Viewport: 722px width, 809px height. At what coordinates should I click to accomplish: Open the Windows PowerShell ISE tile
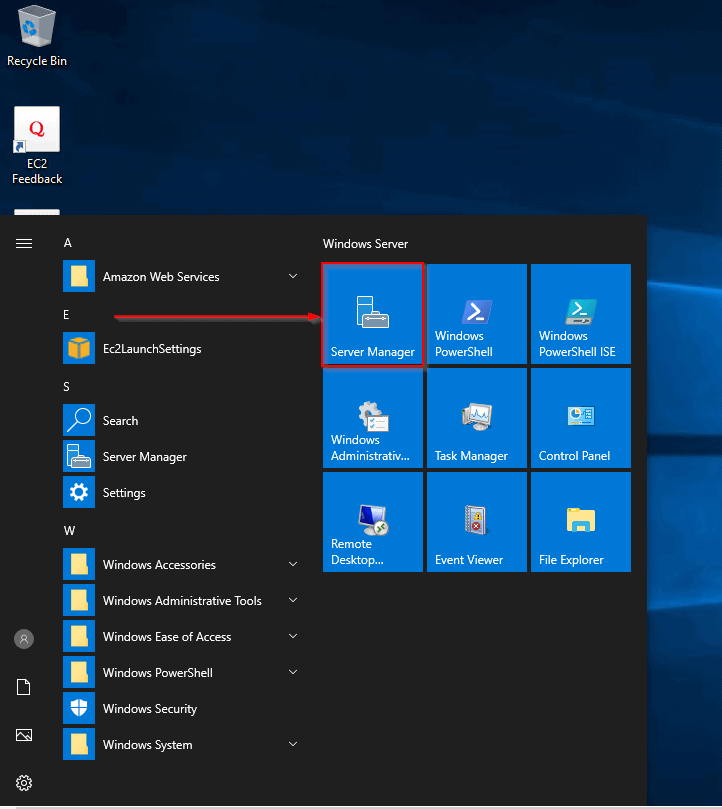pyautogui.click(x=580, y=315)
